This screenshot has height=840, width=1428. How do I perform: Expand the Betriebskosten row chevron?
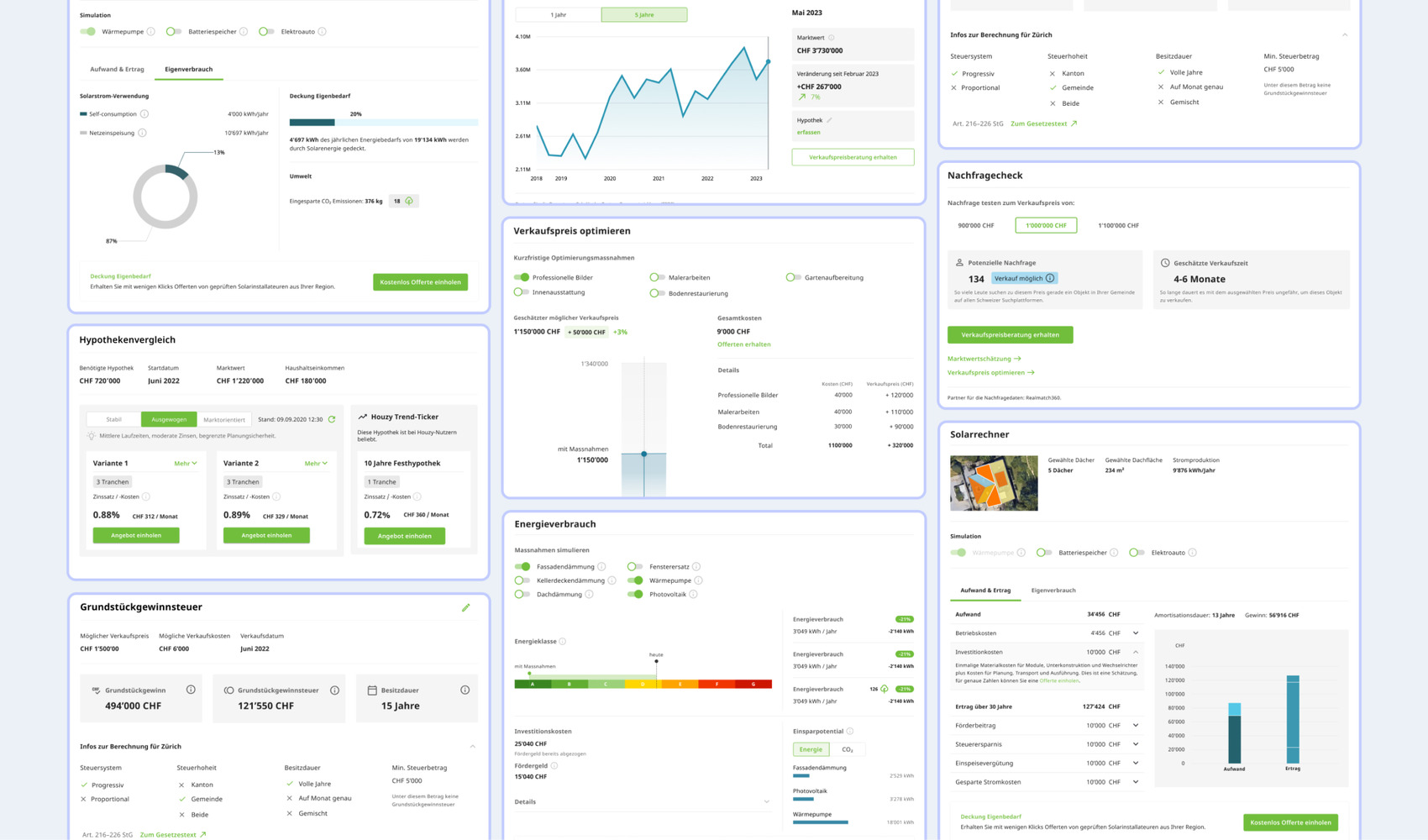click(x=1136, y=633)
